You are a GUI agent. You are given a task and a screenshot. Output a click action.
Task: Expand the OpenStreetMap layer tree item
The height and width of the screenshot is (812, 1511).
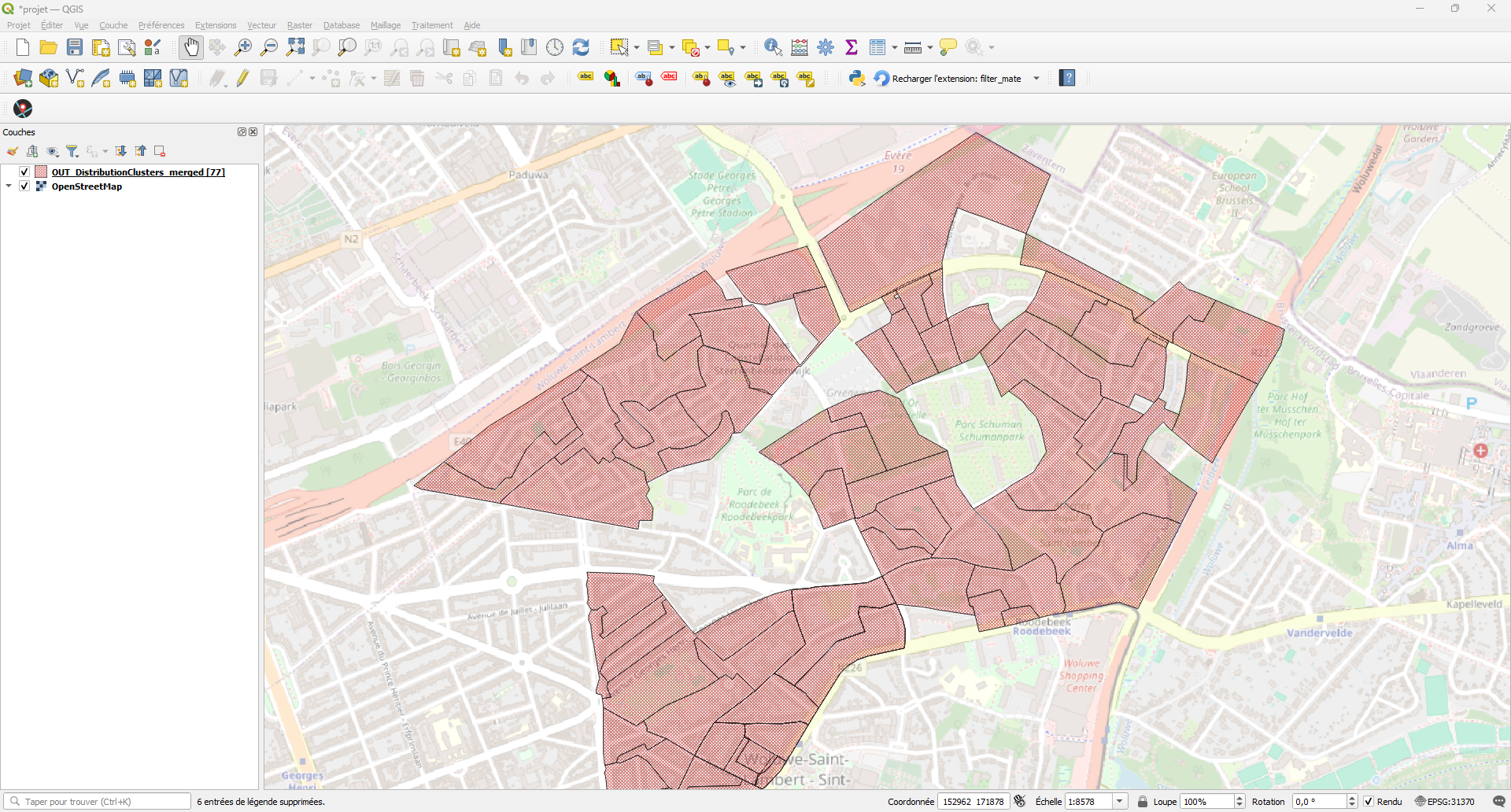coord(9,186)
